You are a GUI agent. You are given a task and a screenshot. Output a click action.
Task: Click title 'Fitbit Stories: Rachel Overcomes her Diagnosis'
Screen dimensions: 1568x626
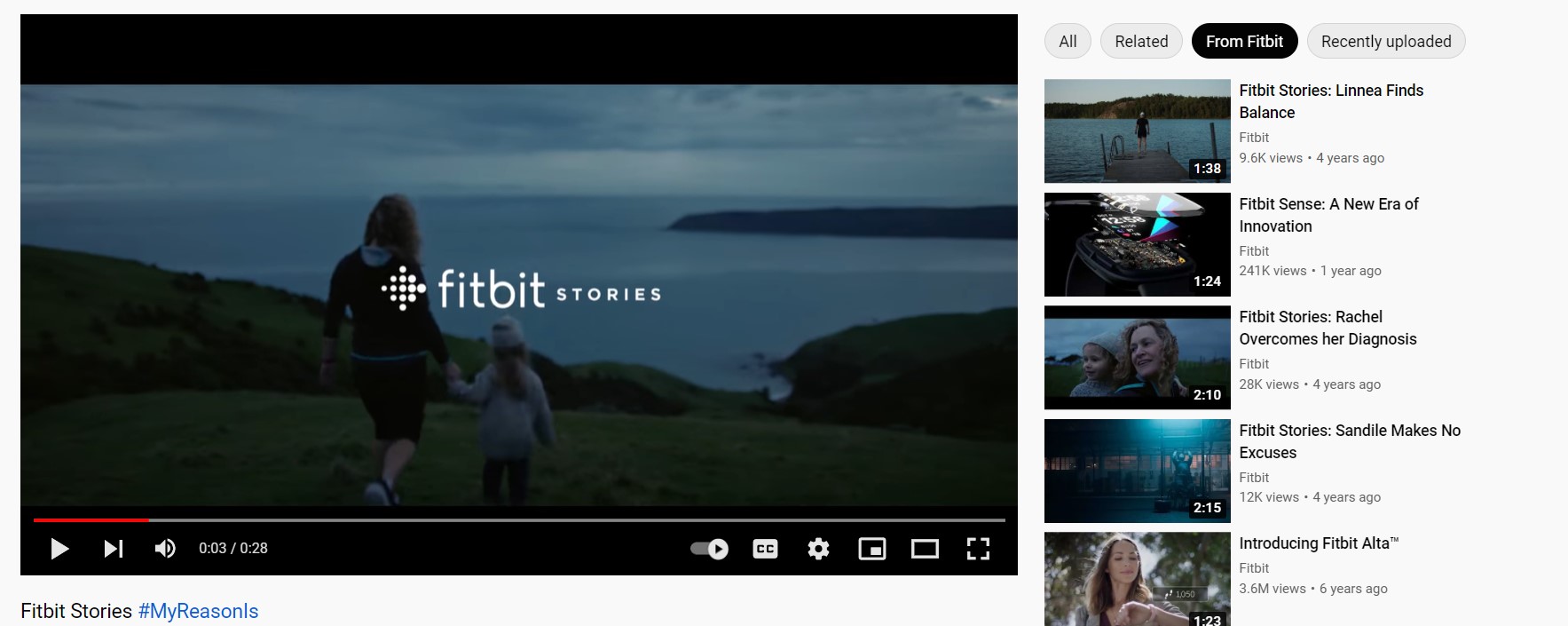(1328, 328)
